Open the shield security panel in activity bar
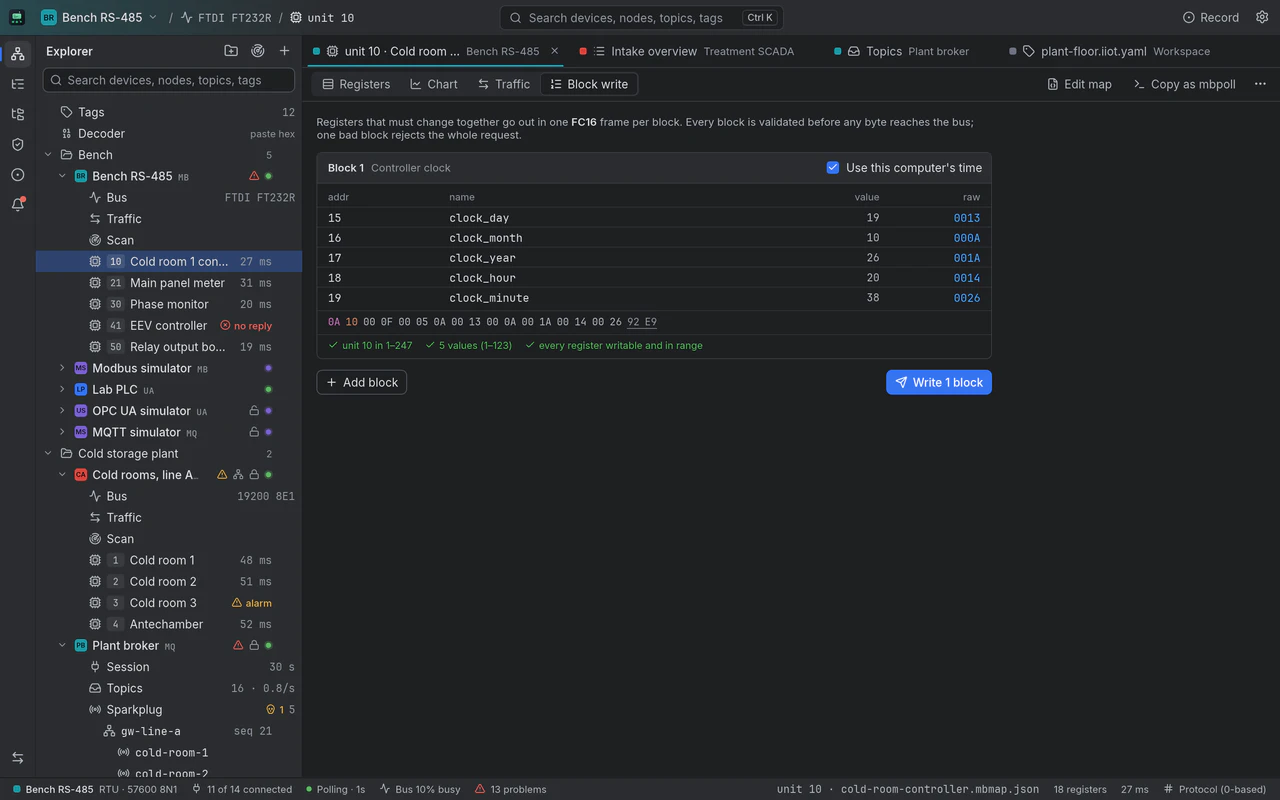 click(x=17, y=144)
